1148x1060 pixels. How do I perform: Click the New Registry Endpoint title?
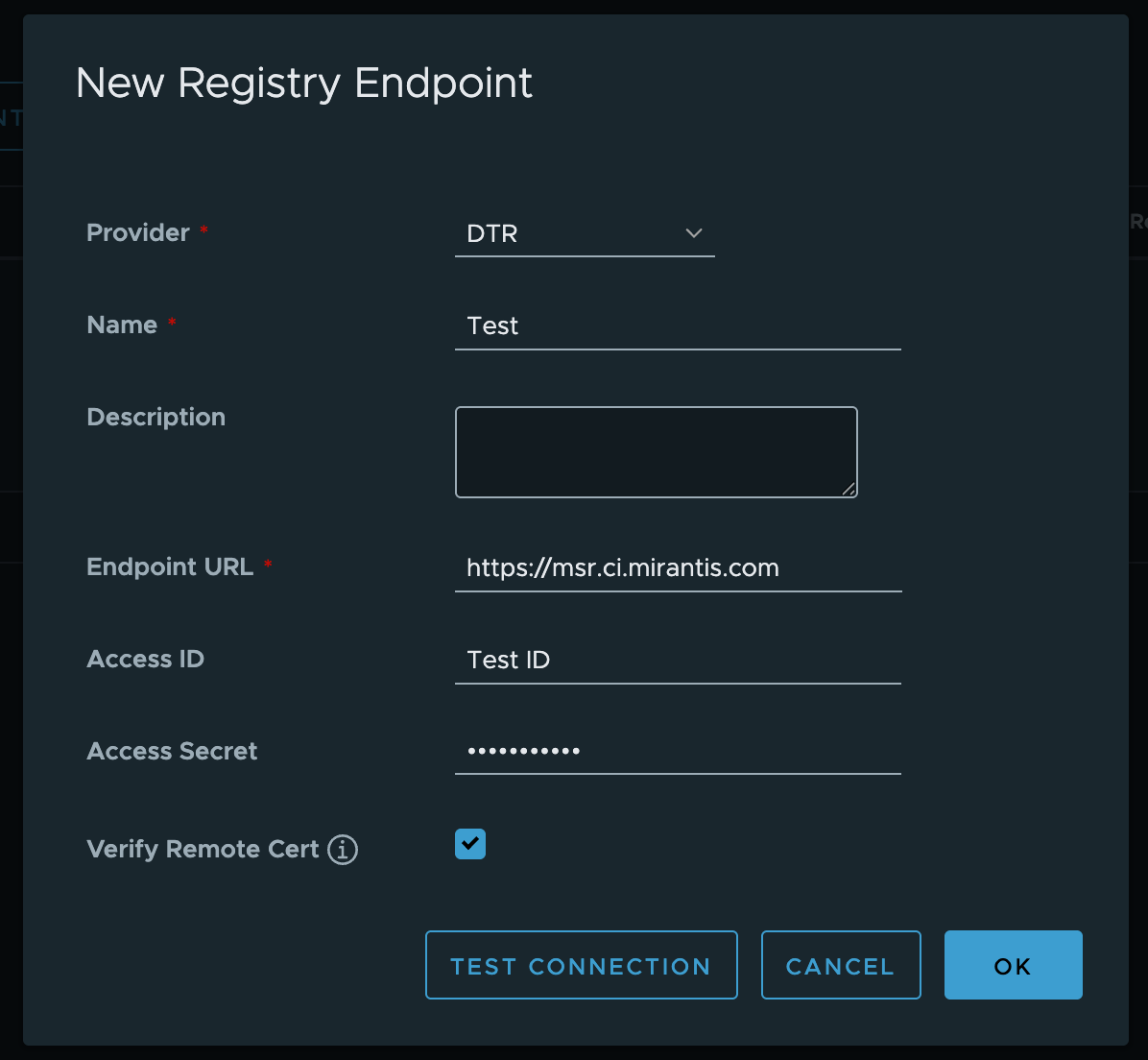click(304, 84)
